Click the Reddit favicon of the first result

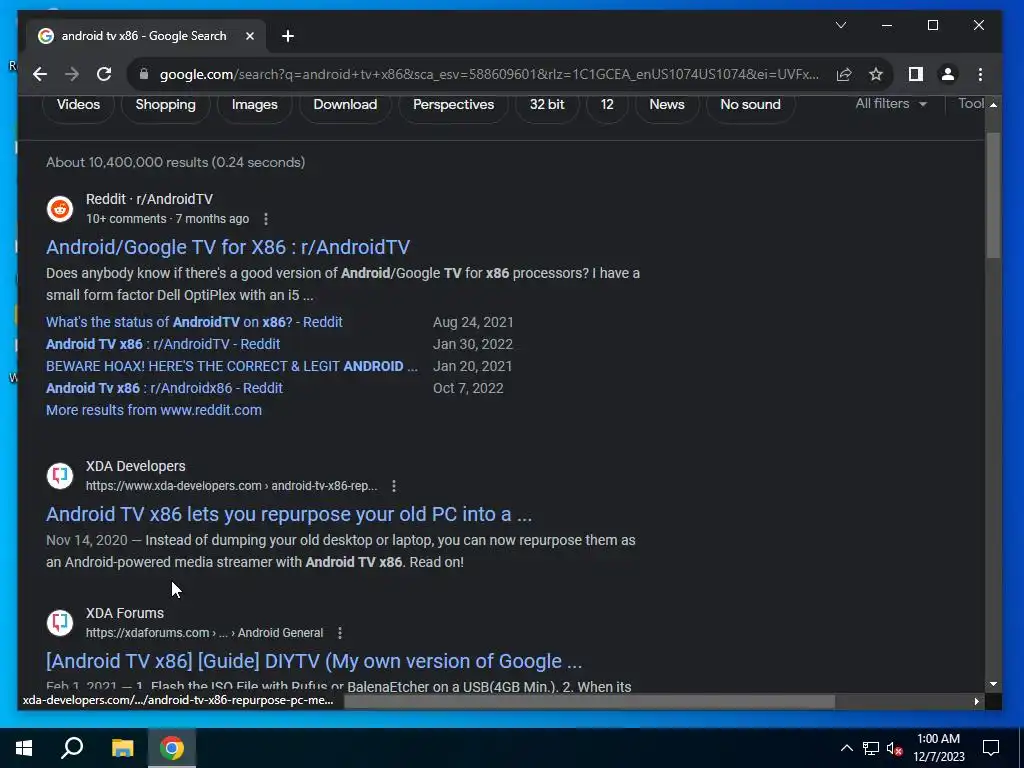pyautogui.click(x=60, y=209)
